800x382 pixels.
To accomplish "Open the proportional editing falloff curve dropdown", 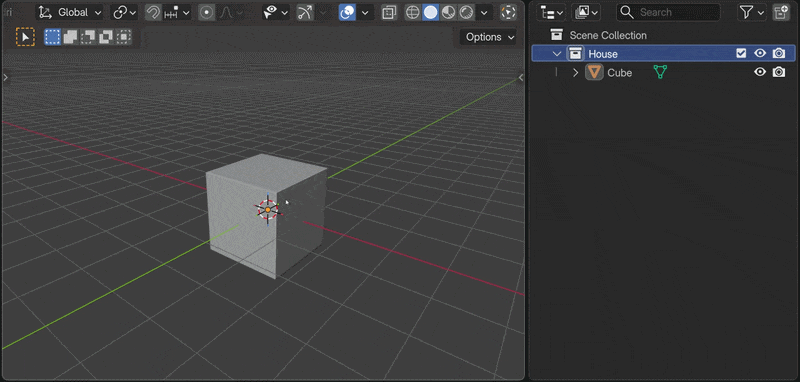I will click(232, 12).
